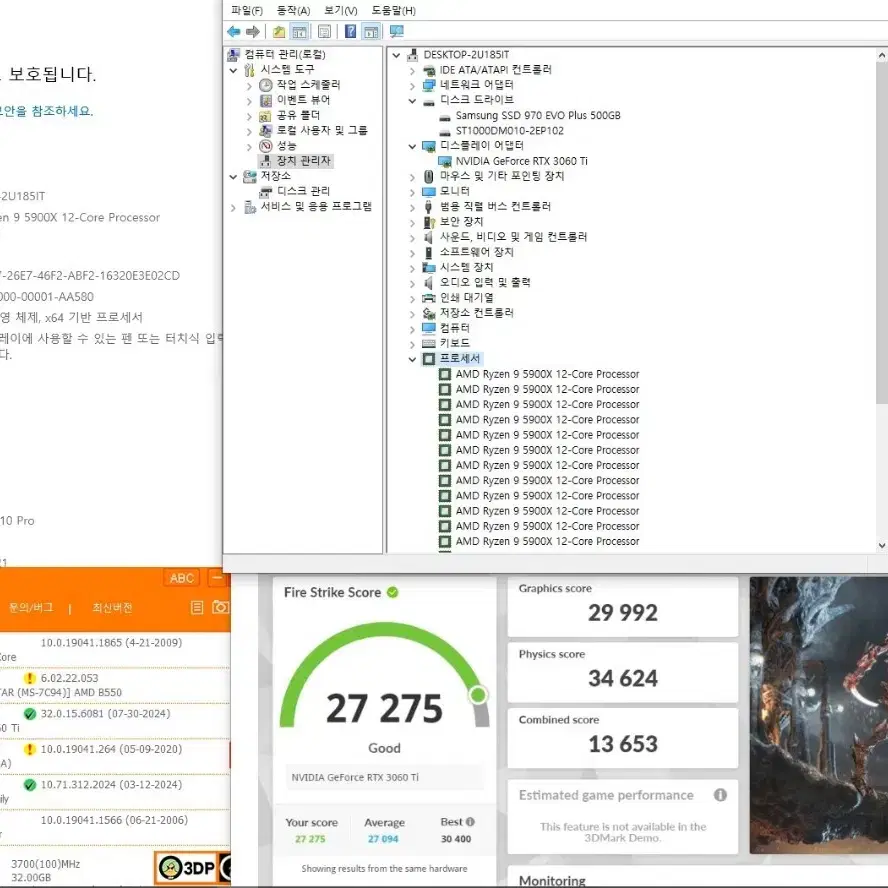Click the DESKTOP-2U185IT computer icon
This screenshot has height=888, width=888.
(412, 55)
